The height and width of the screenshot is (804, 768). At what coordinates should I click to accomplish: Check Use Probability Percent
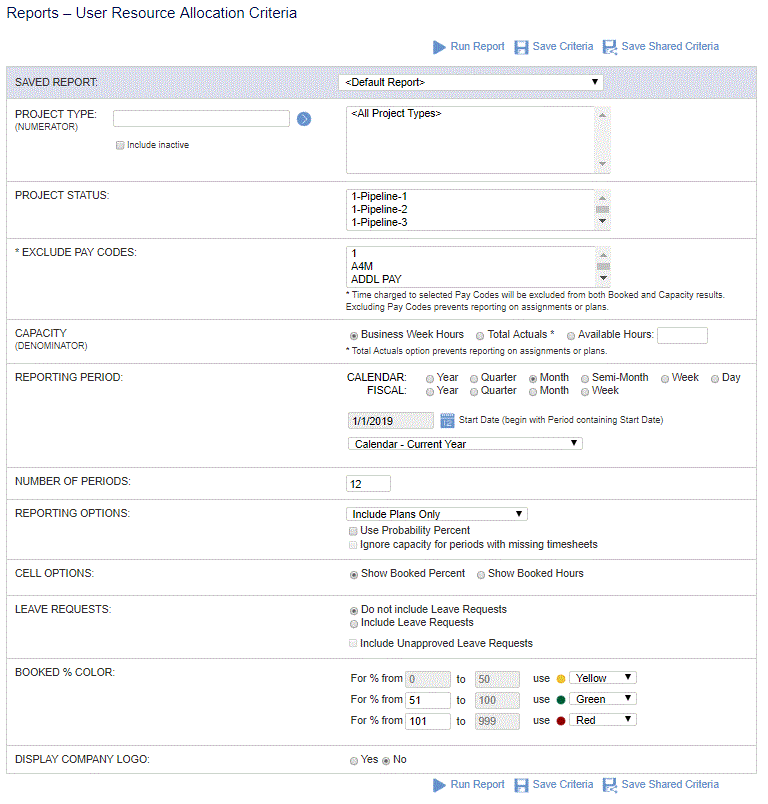tap(353, 531)
